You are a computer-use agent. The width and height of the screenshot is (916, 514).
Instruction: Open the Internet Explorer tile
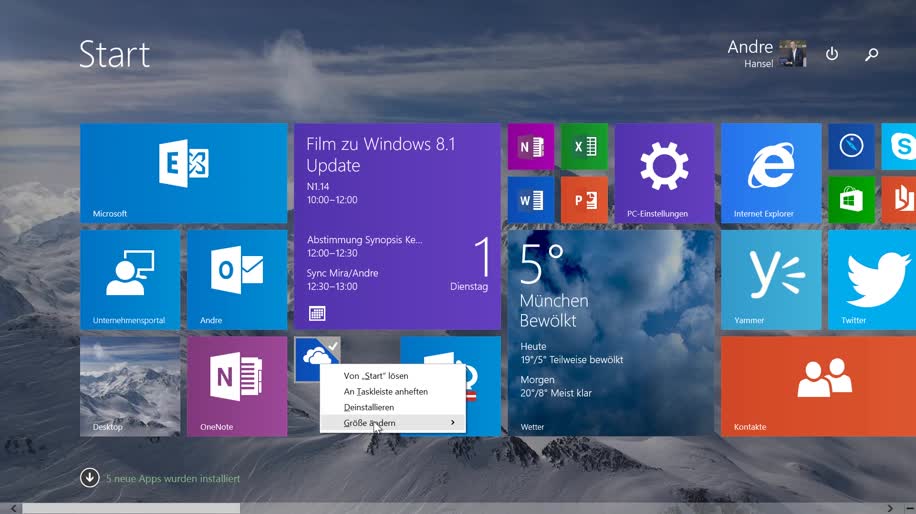coord(771,173)
